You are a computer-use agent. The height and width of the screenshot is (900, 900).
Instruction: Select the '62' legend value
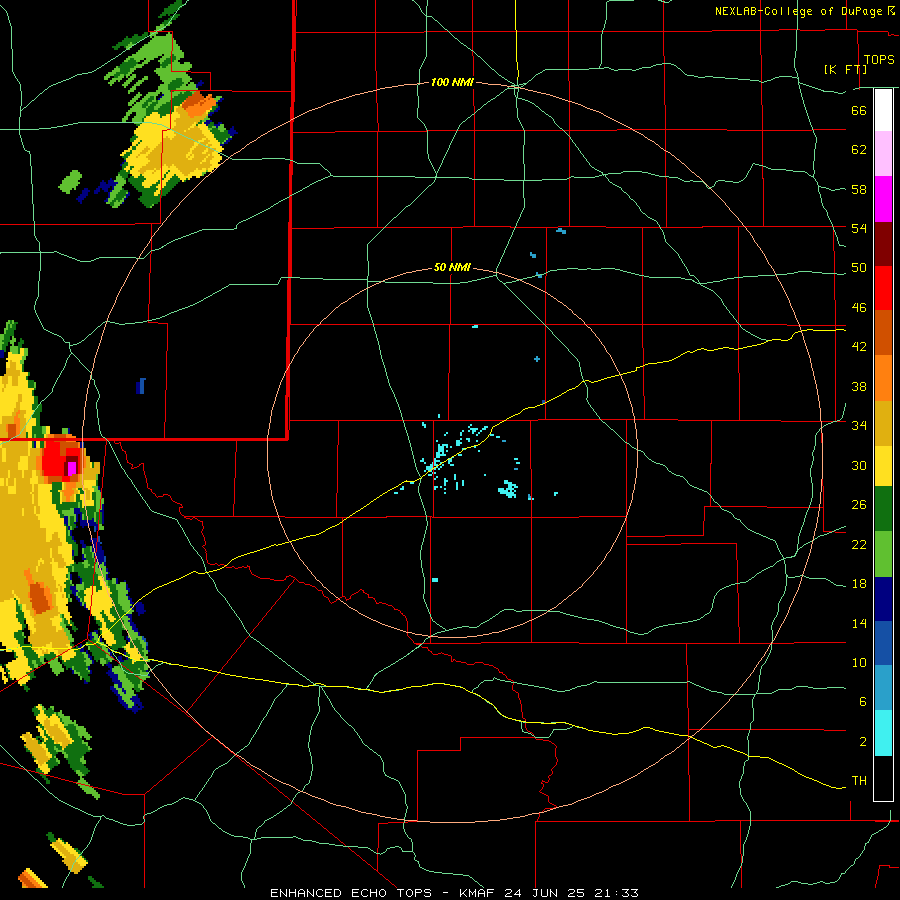[x=859, y=150]
